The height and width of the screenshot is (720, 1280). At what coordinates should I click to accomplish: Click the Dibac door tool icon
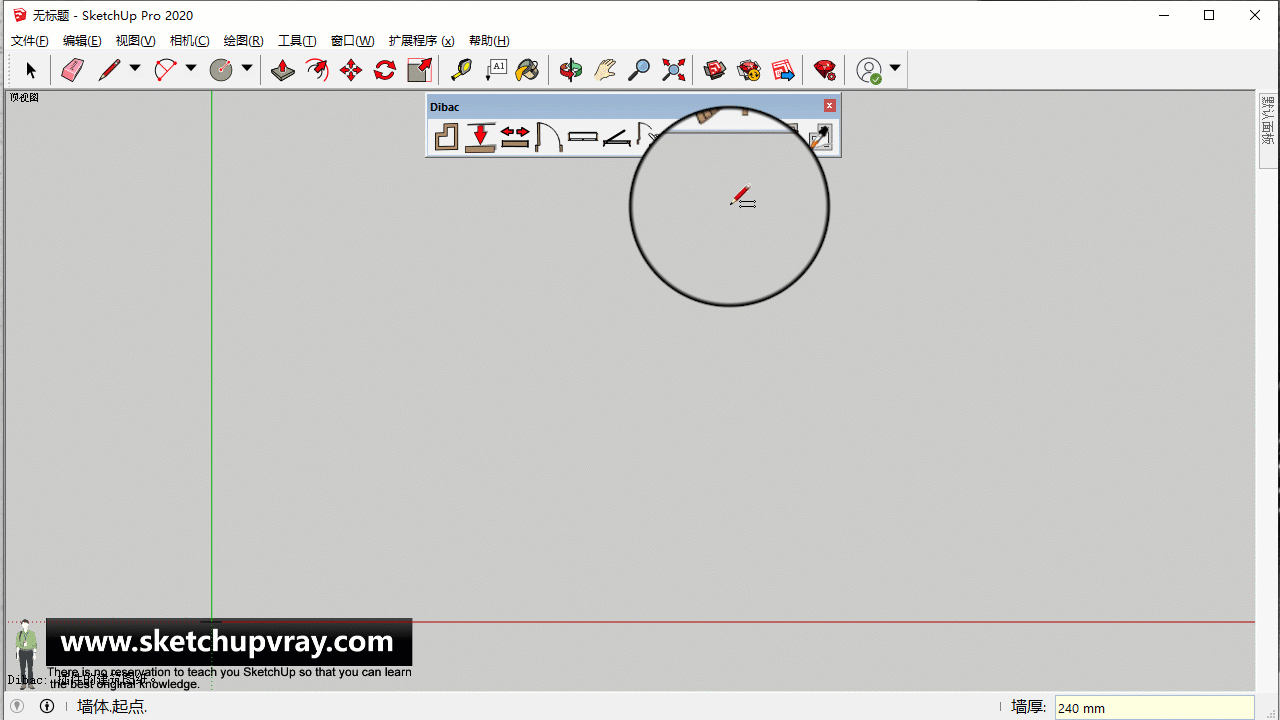[x=548, y=136]
